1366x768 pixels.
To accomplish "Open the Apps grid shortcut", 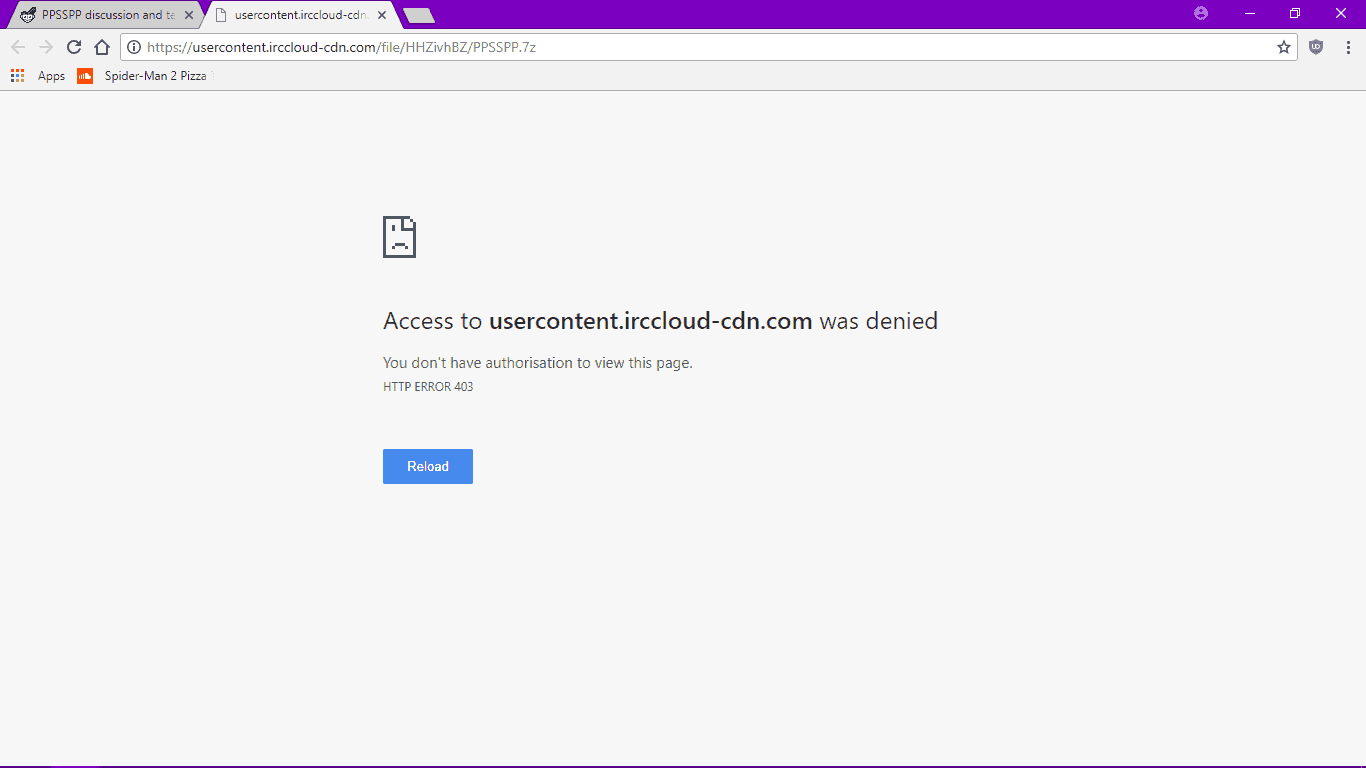I will pos(38,76).
